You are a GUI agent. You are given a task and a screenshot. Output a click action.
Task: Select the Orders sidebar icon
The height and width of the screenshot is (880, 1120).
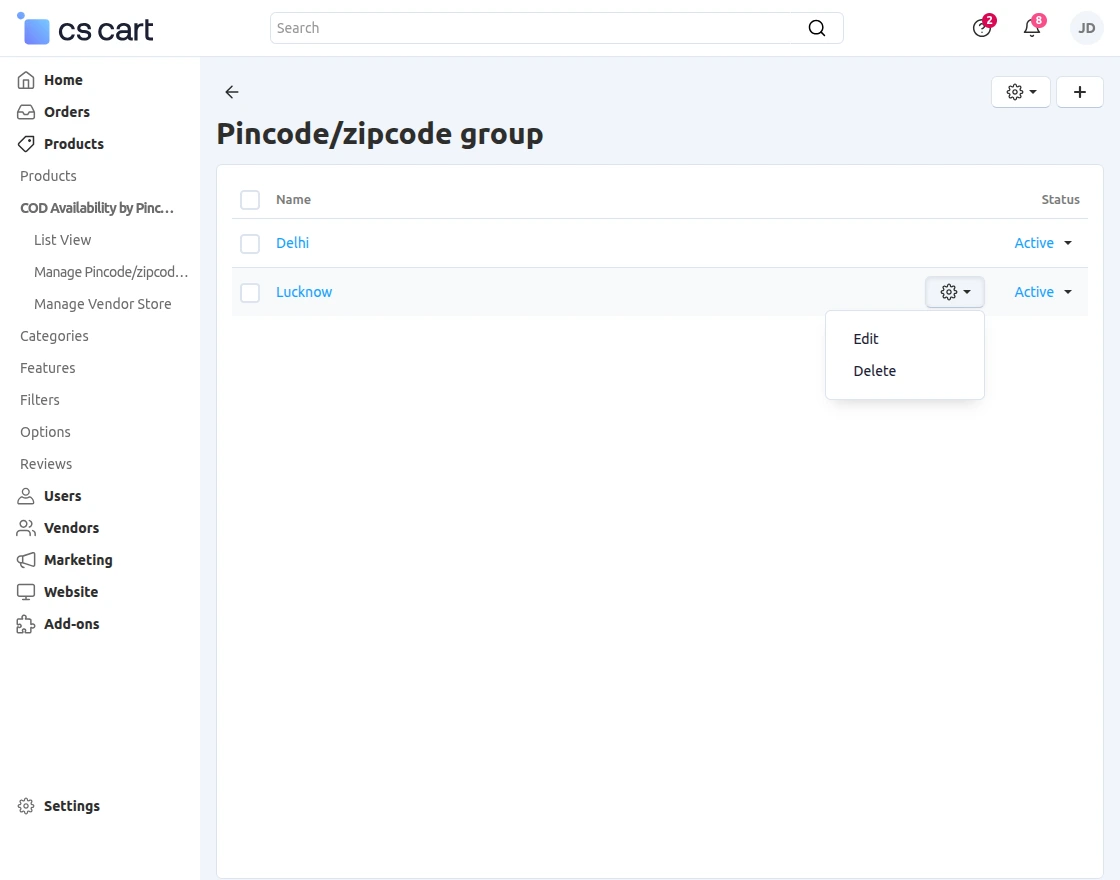[24, 111]
